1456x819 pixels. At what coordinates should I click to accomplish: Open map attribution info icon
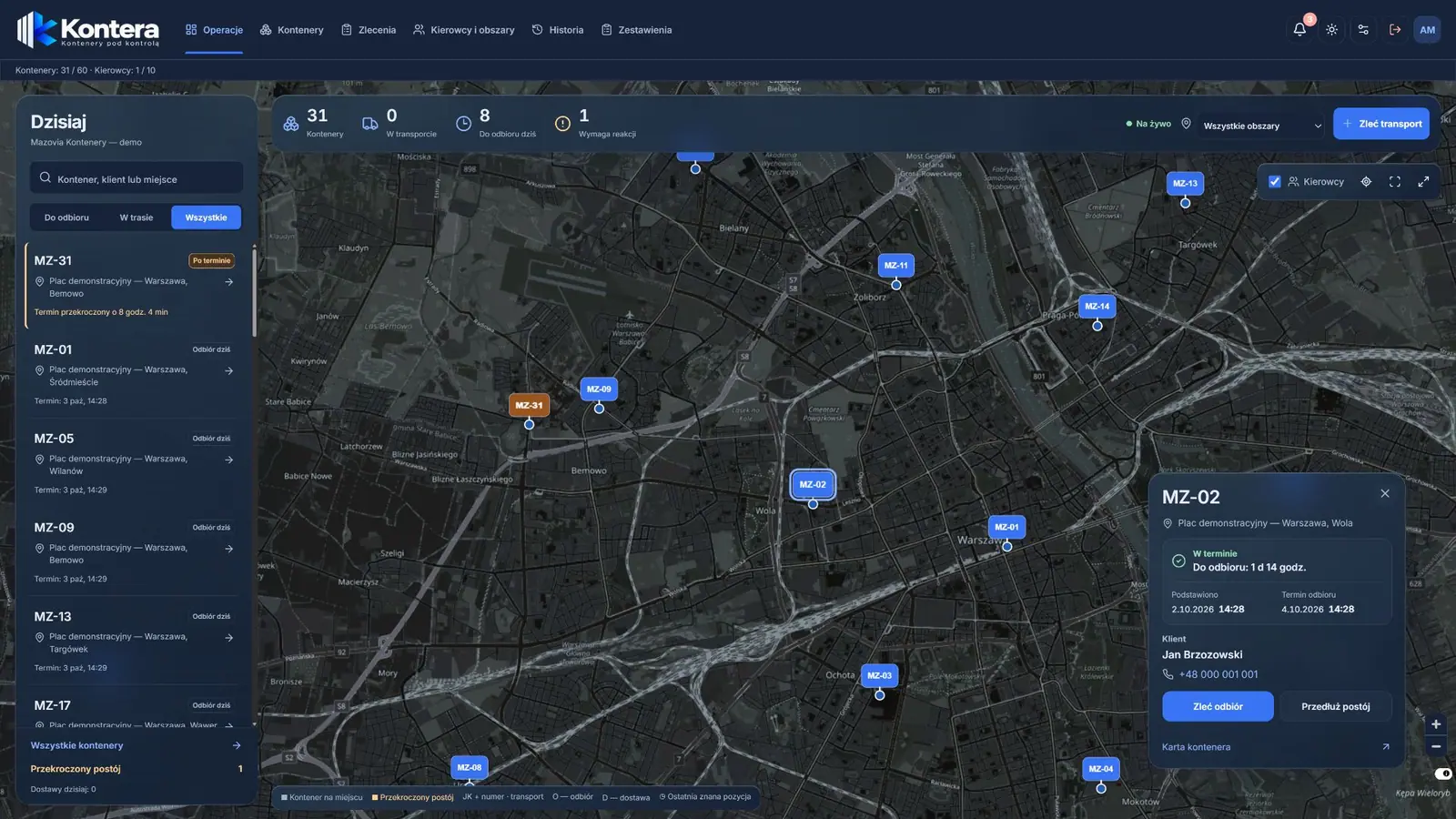1443,773
